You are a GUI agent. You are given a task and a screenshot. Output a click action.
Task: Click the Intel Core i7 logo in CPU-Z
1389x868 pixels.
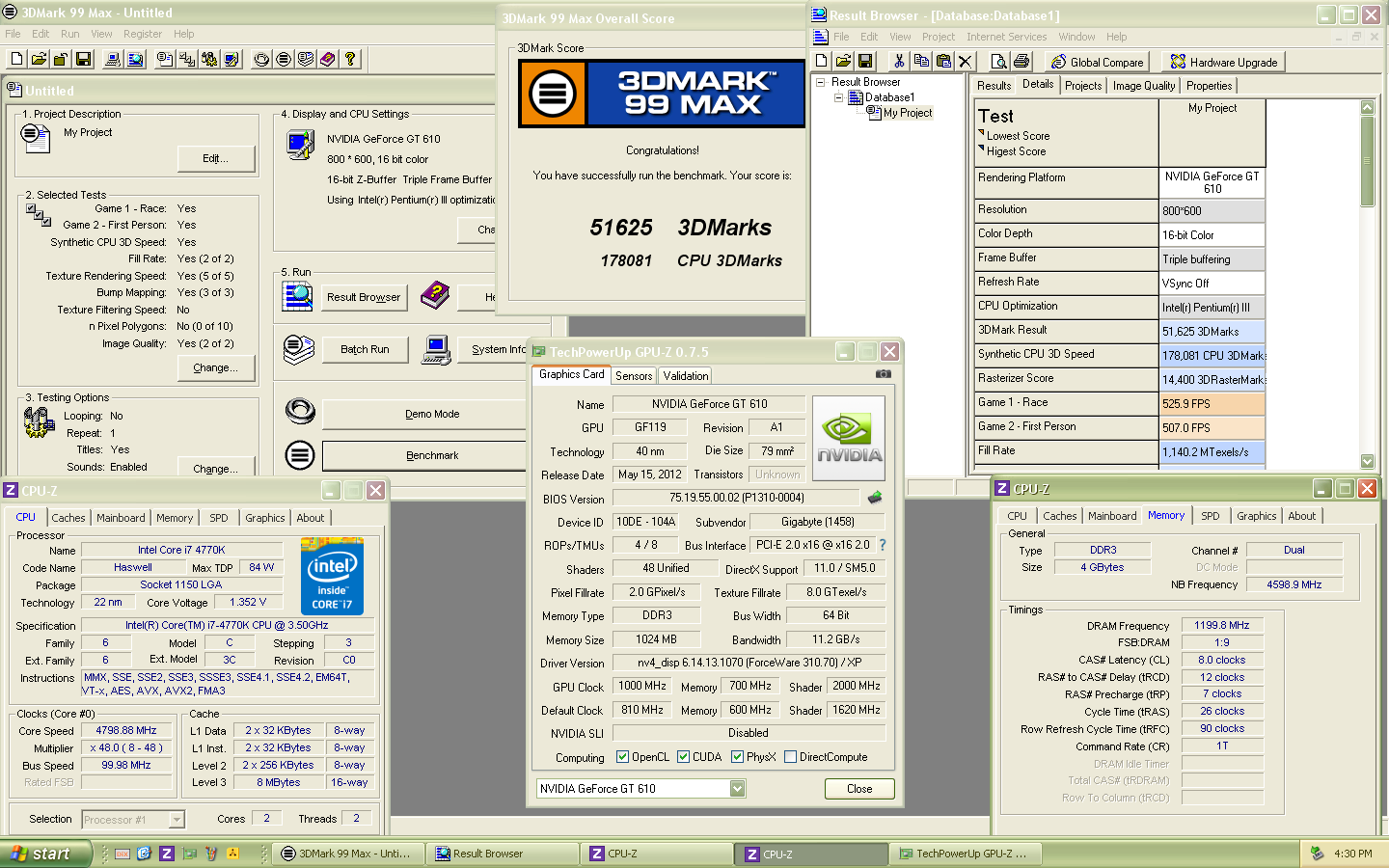tap(332, 576)
